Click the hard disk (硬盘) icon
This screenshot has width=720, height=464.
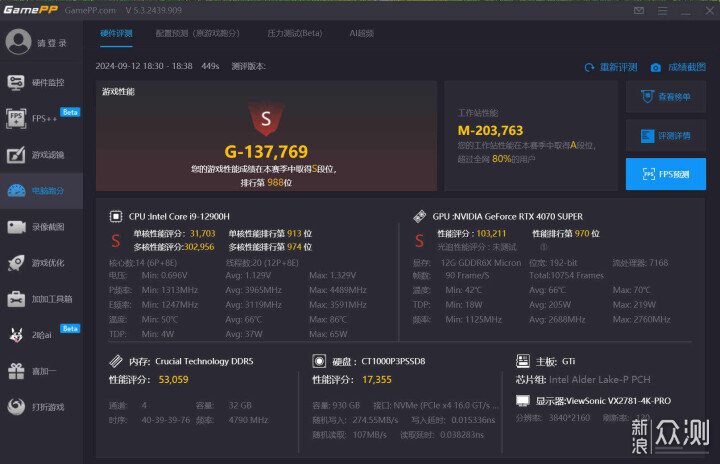coord(319,361)
